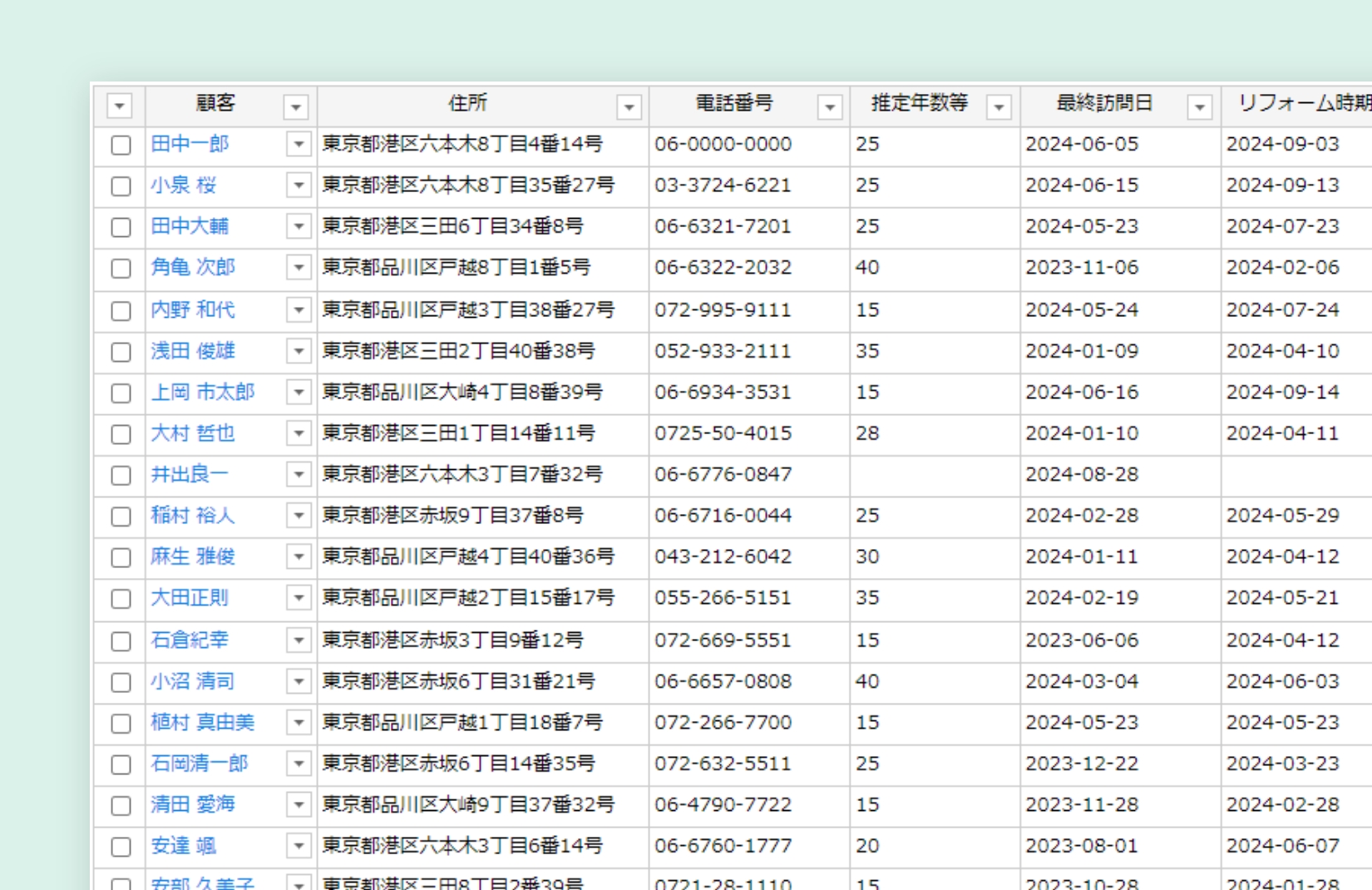1372x890 pixels.
Task: Open customer record 大田正則
Action: (x=190, y=597)
